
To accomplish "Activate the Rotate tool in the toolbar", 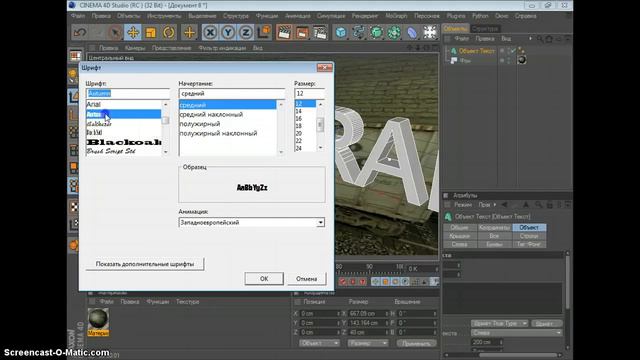I will click(x=169, y=32).
